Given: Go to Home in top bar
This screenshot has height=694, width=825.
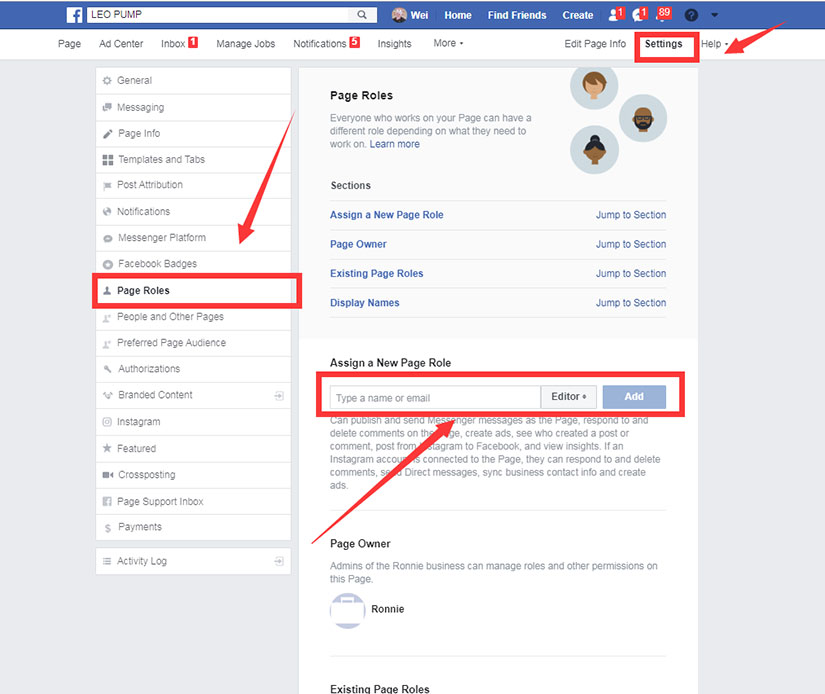Looking at the screenshot, I should click(458, 15).
